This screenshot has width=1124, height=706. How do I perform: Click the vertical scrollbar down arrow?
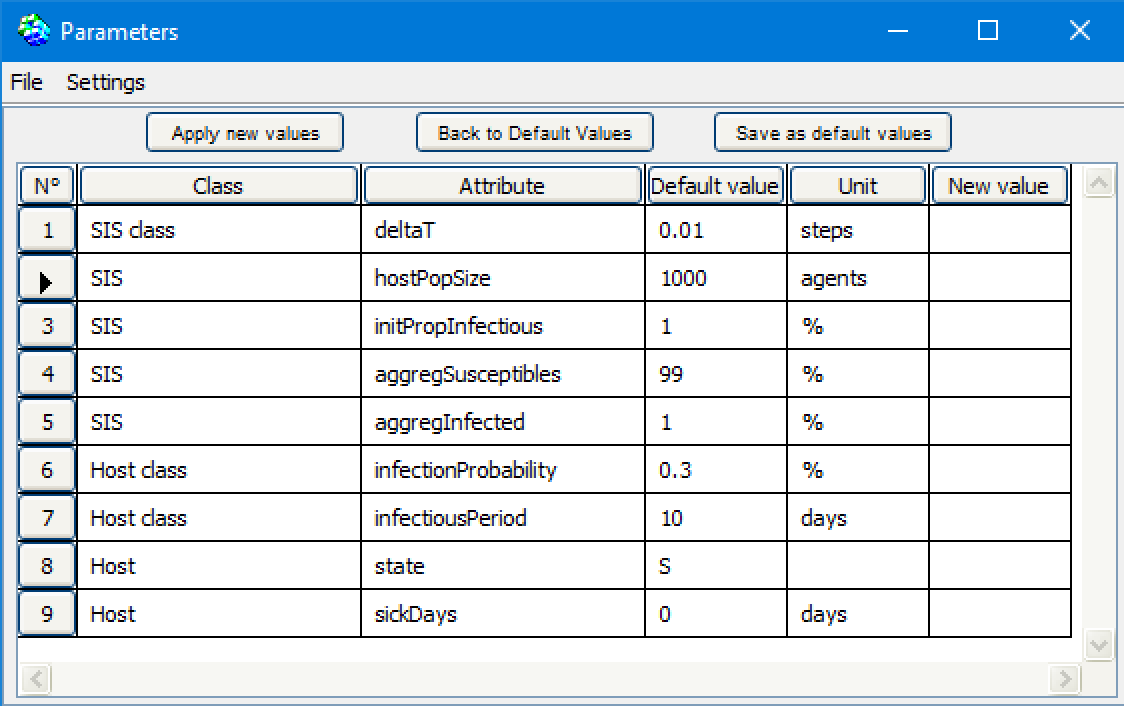[x=1099, y=645]
